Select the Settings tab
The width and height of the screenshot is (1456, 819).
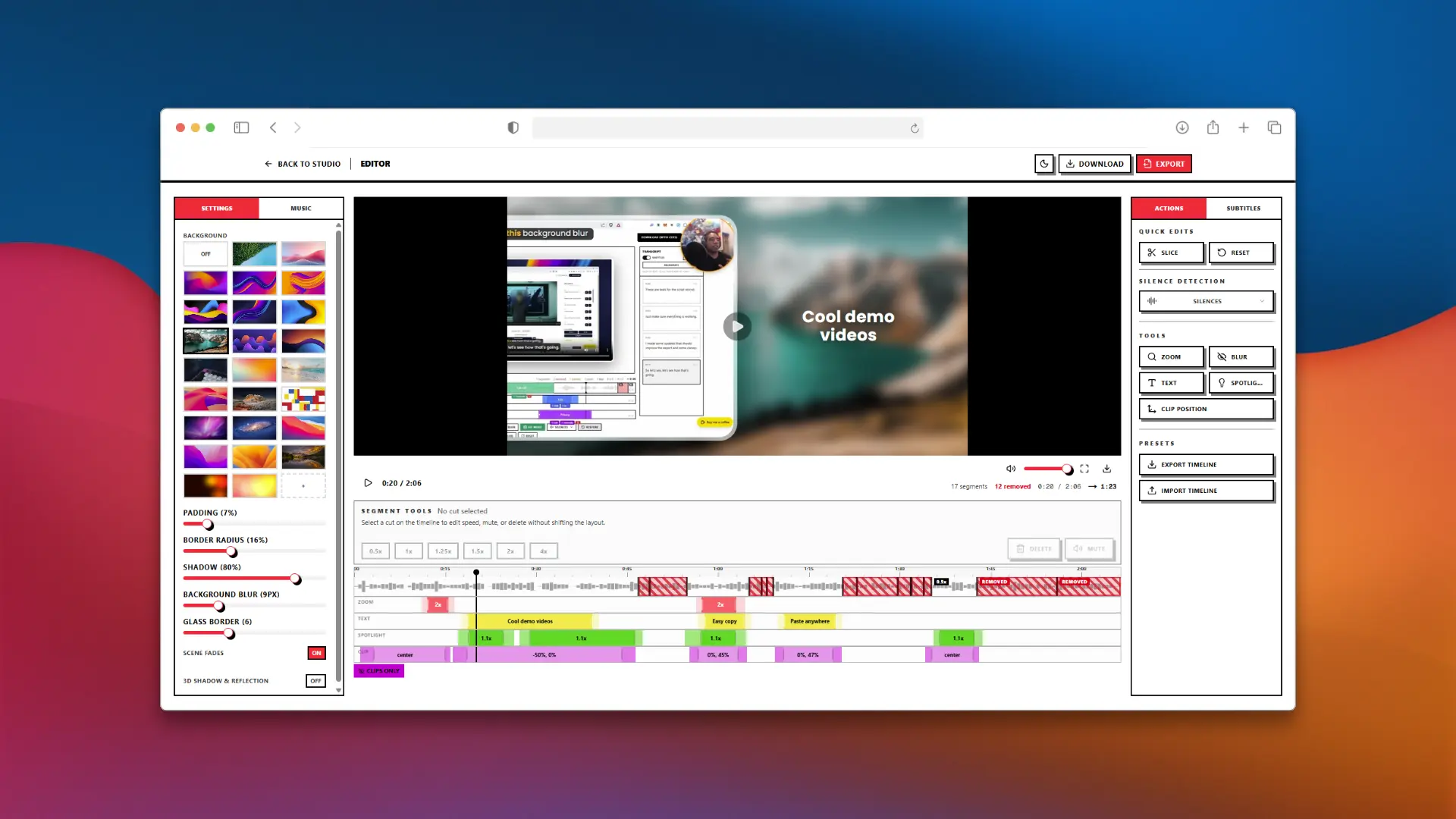click(217, 208)
